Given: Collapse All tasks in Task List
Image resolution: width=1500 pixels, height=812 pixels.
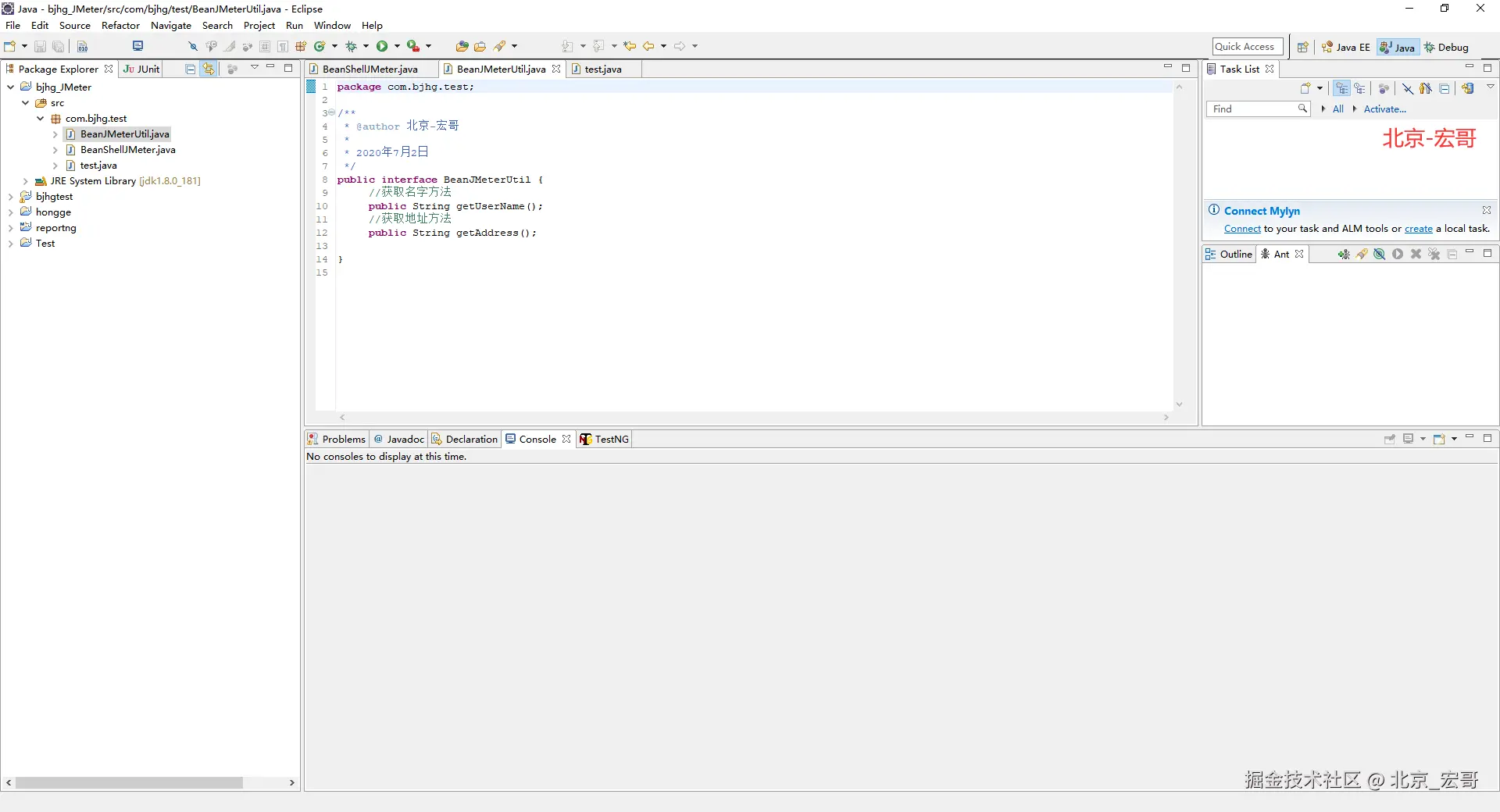Looking at the screenshot, I should click(x=1445, y=88).
